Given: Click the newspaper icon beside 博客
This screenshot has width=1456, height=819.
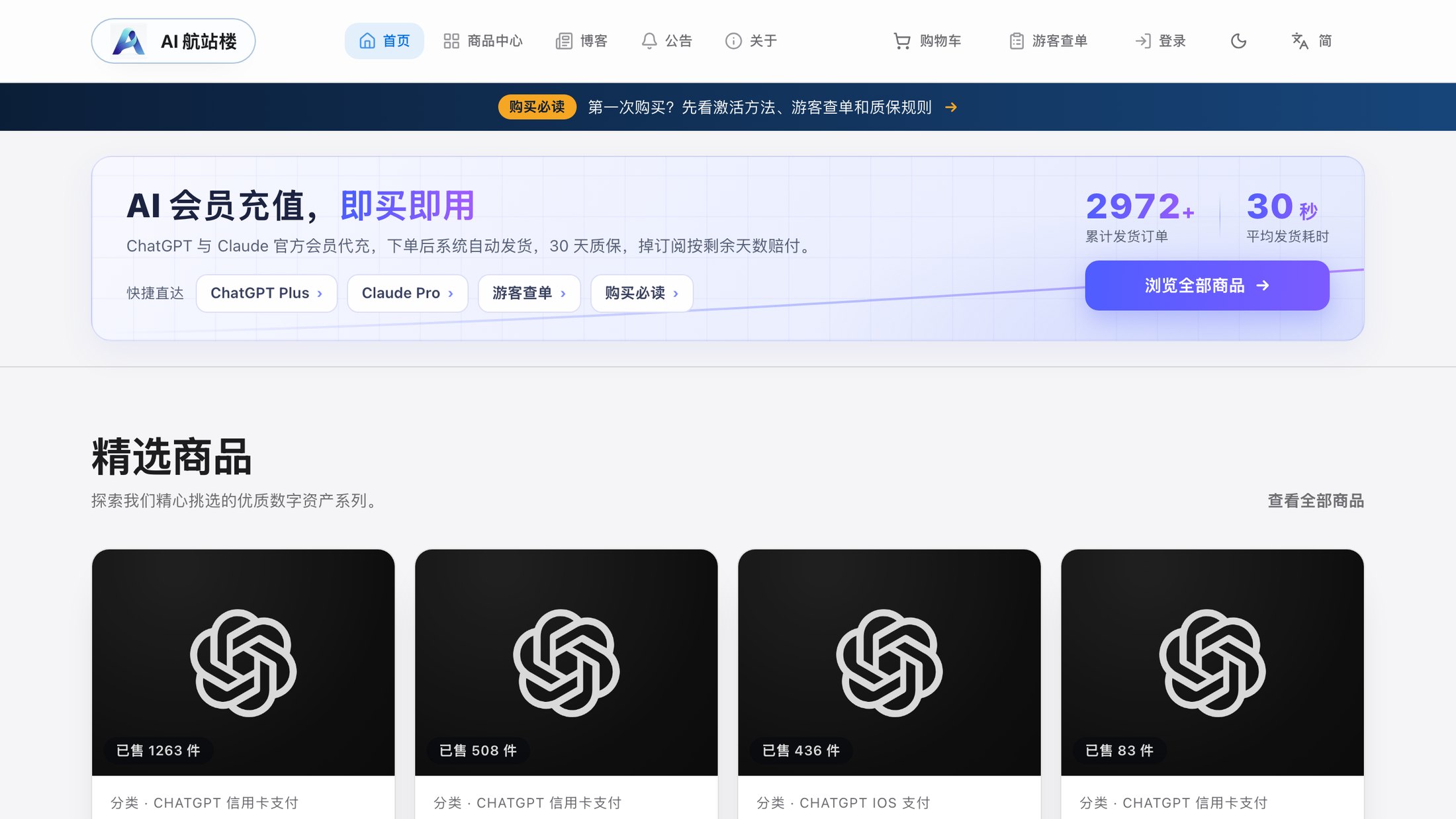Looking at the screenshot, I should coord(564,41).
